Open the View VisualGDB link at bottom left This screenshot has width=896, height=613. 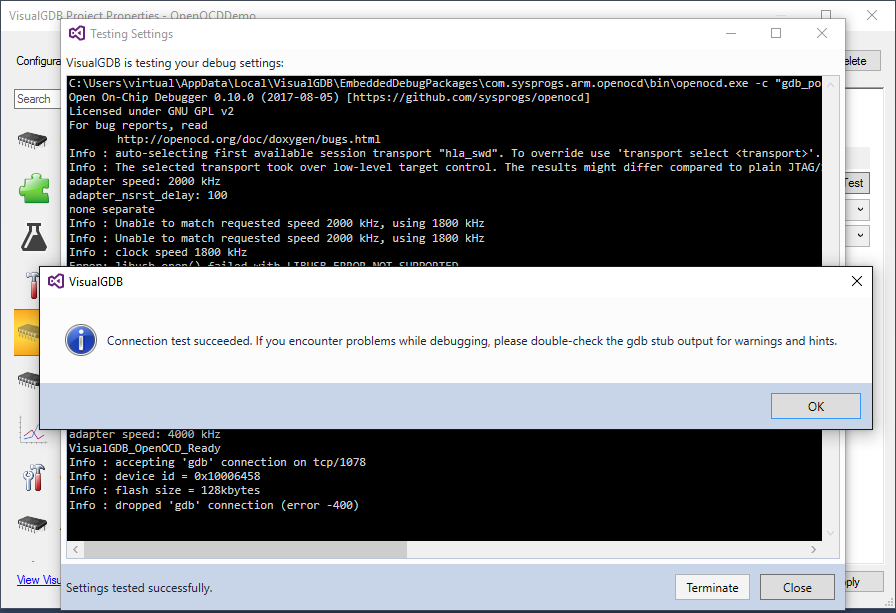38,580
